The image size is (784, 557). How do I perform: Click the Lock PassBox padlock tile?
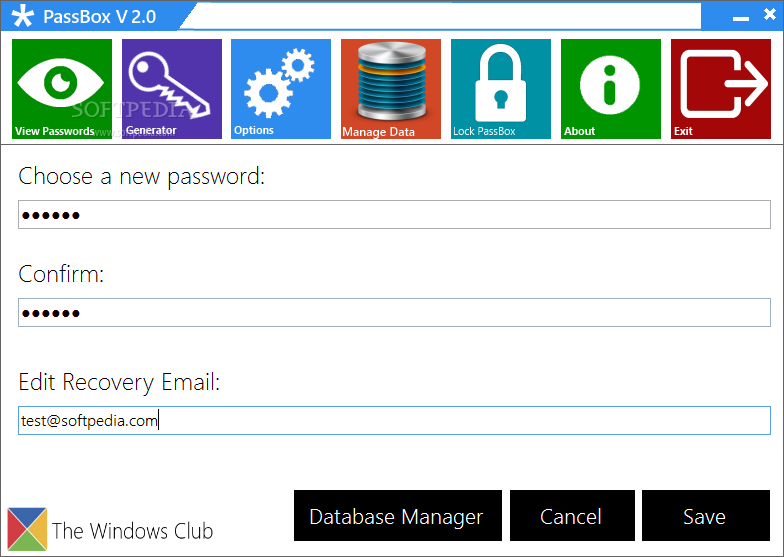500,88
